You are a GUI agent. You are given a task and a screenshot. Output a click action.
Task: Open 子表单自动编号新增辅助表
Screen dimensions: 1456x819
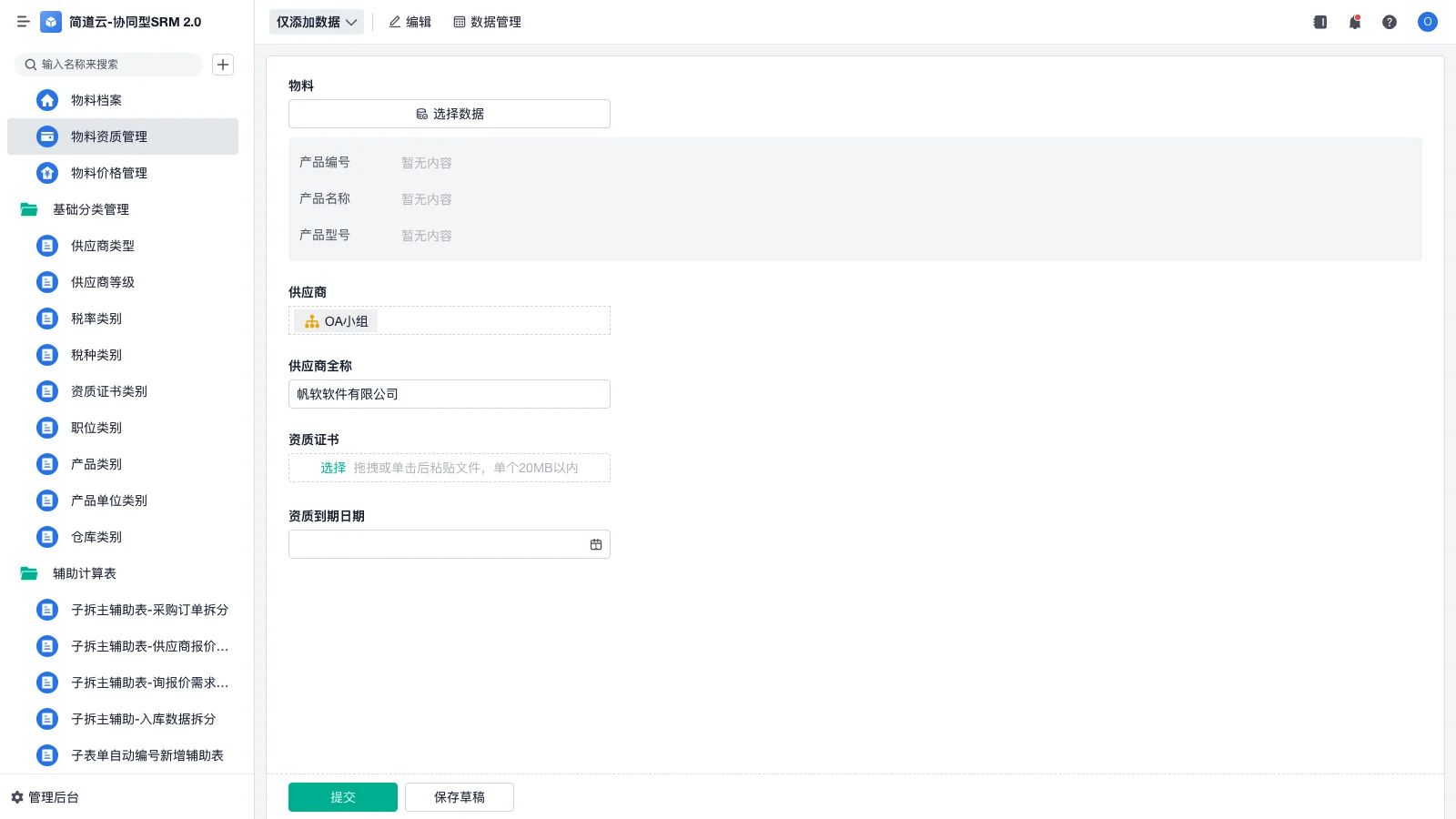pyautogui.click(x=123, y=755)
